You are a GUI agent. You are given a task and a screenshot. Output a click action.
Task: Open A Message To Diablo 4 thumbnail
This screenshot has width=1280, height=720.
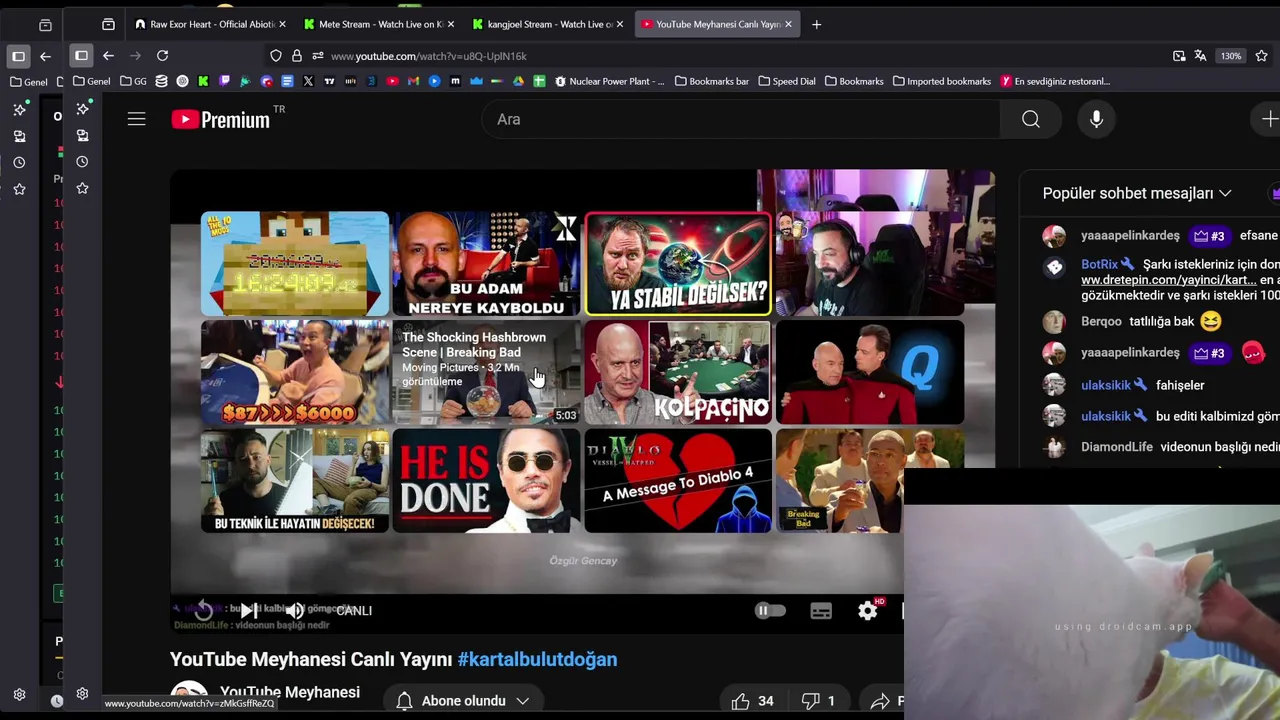[678, 481]
